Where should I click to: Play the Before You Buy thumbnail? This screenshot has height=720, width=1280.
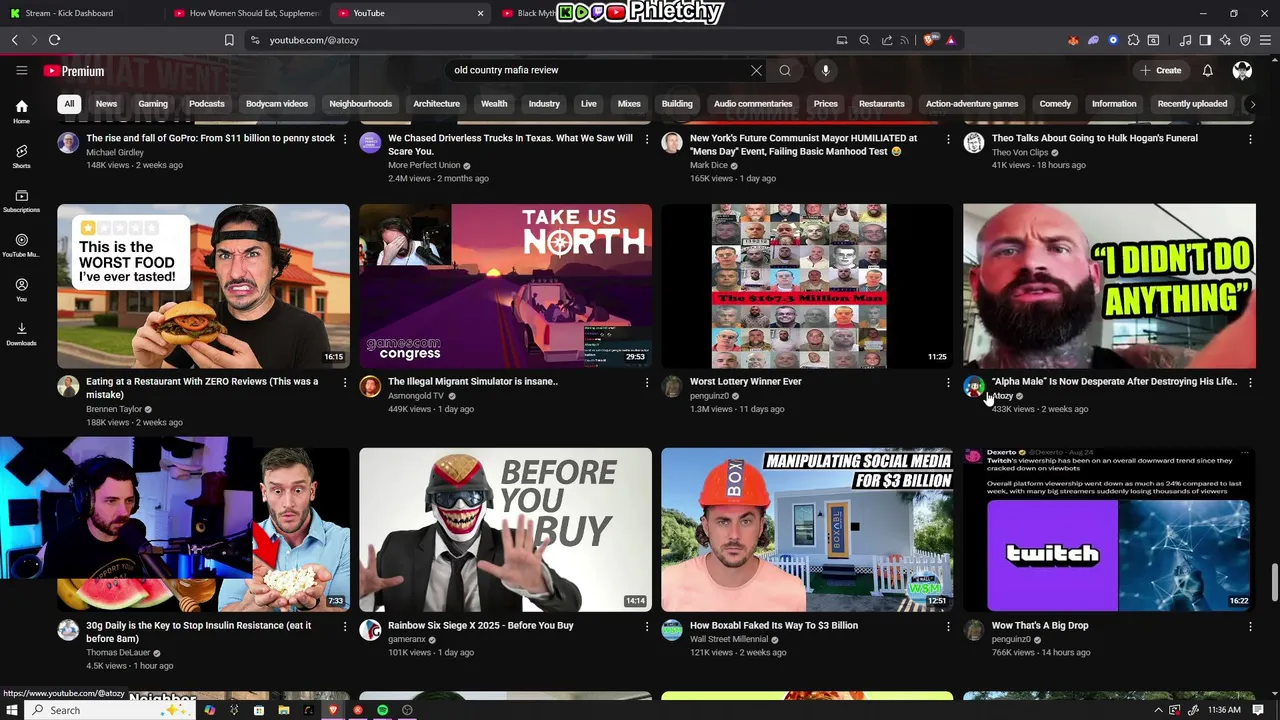[x=505, y=530]
